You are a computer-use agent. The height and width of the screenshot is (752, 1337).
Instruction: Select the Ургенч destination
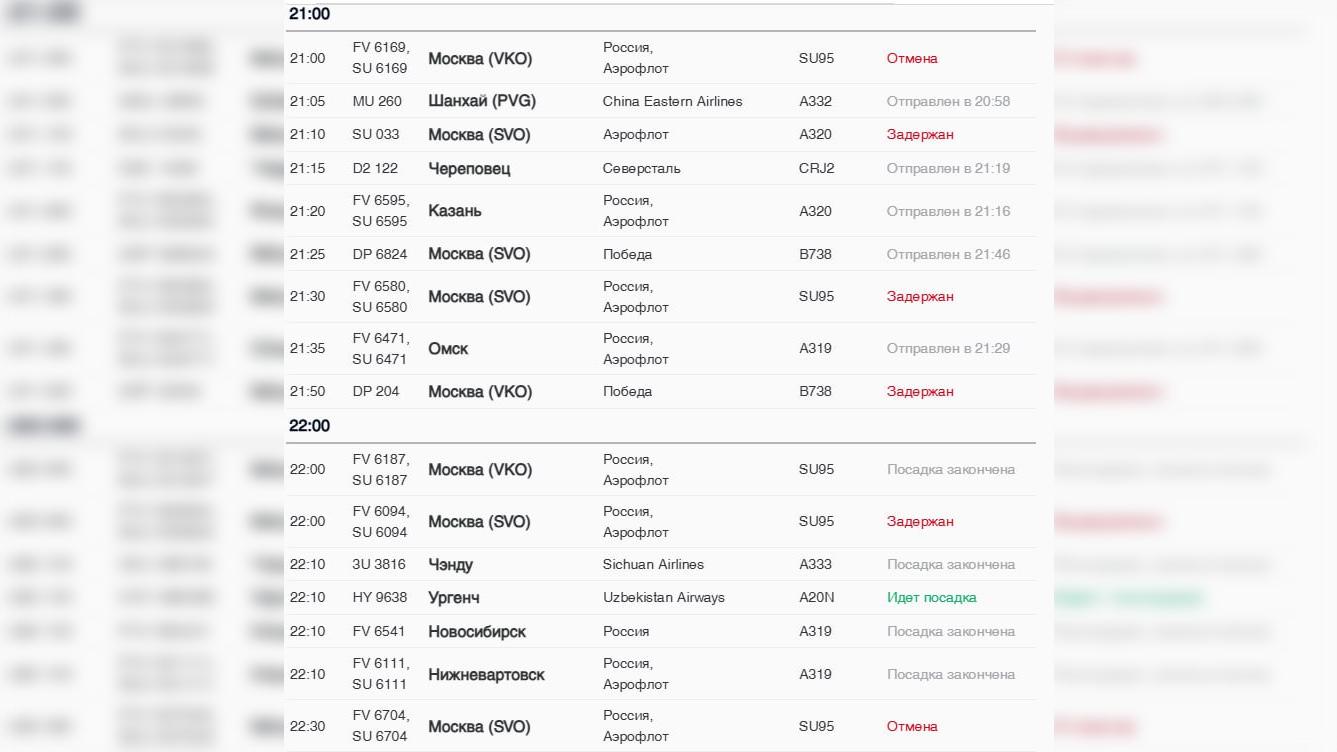[454, 598]
